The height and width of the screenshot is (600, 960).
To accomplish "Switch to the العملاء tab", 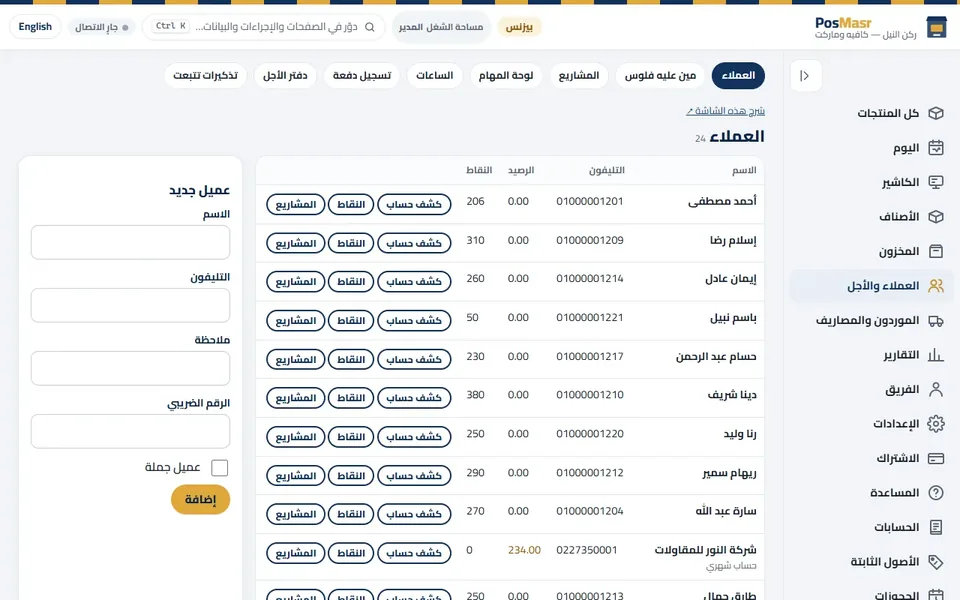I will [x=738, y=75].
